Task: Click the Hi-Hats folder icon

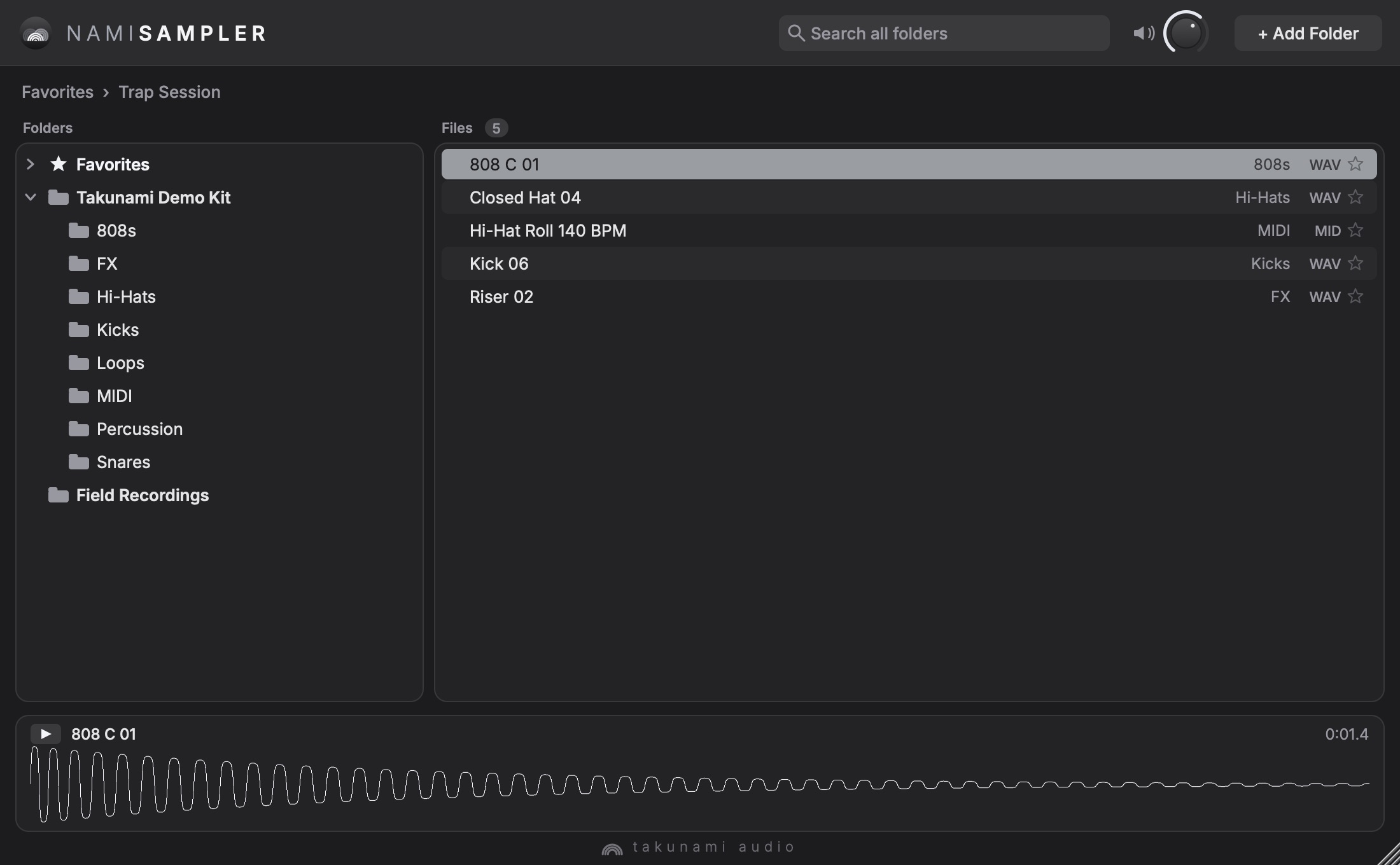Action: (x=79, y=296)
